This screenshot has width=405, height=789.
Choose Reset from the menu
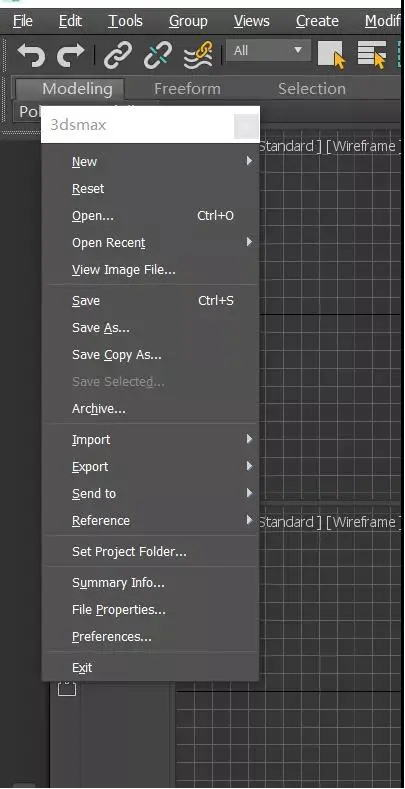[88, 189]
